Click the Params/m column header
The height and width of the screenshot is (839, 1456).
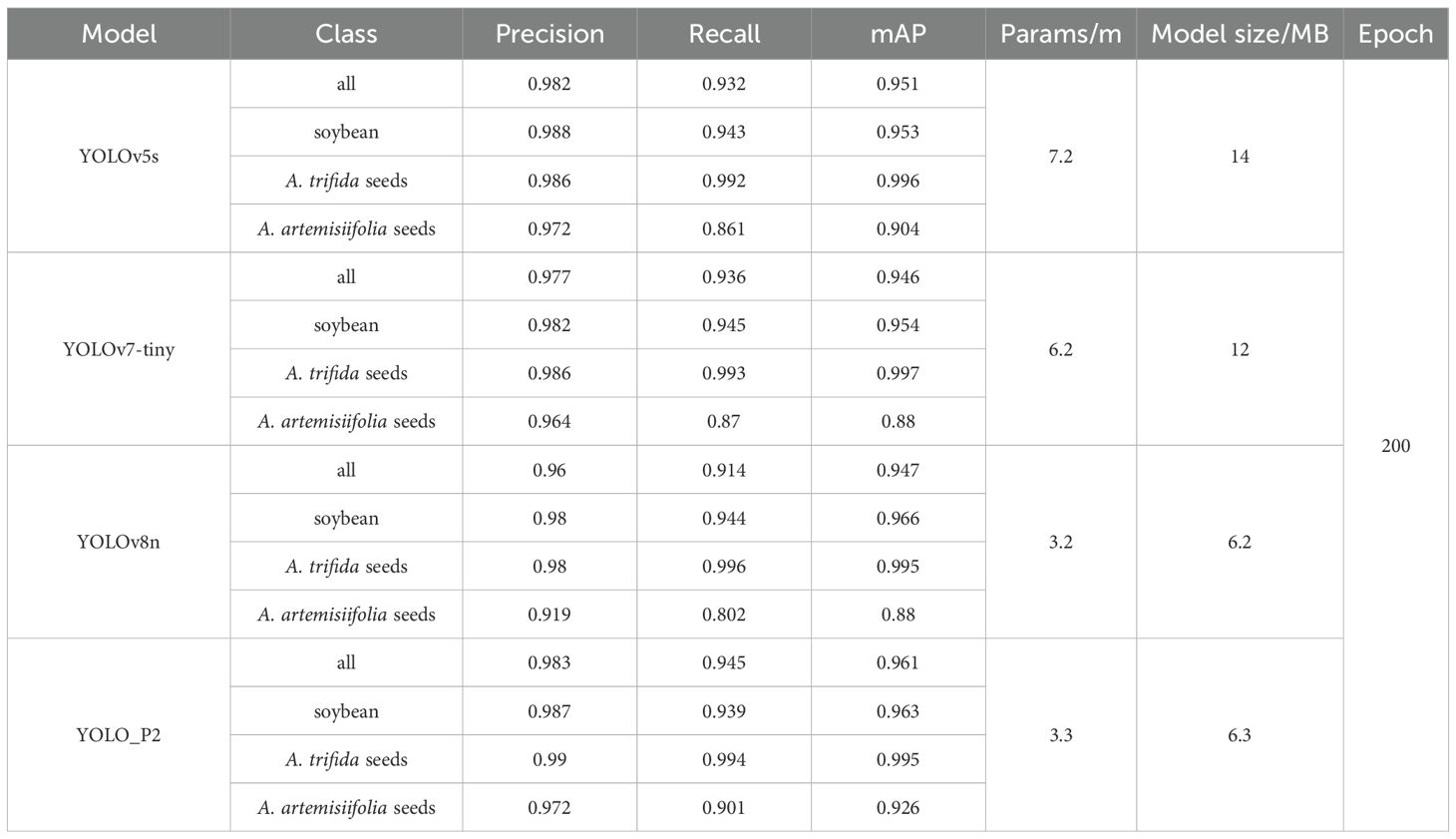click(x=1060, y=34)
